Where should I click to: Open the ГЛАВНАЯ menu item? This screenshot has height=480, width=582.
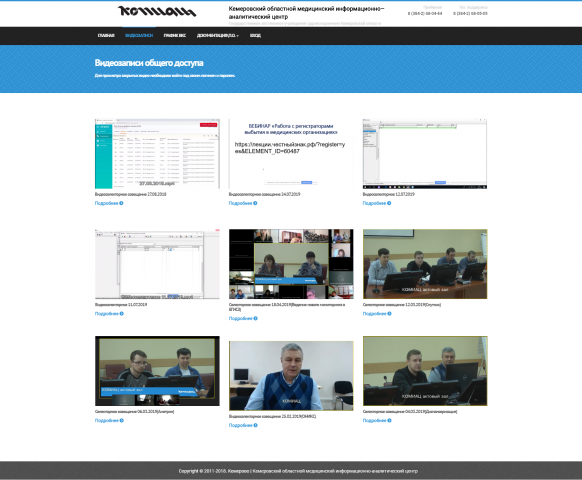[x=106, y=36]
